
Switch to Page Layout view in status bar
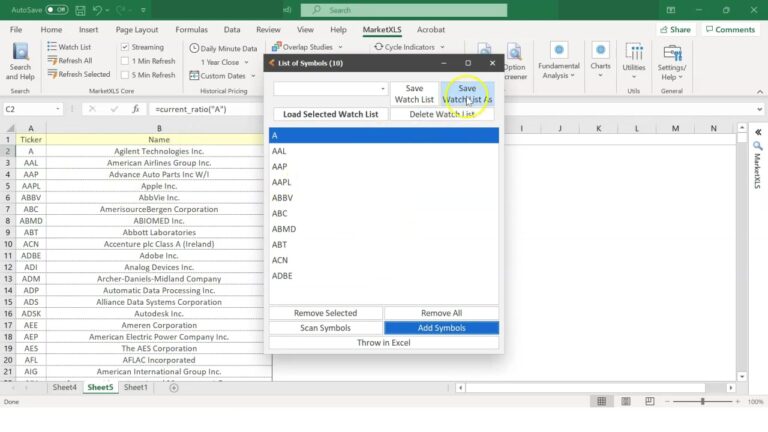(626, 402)
